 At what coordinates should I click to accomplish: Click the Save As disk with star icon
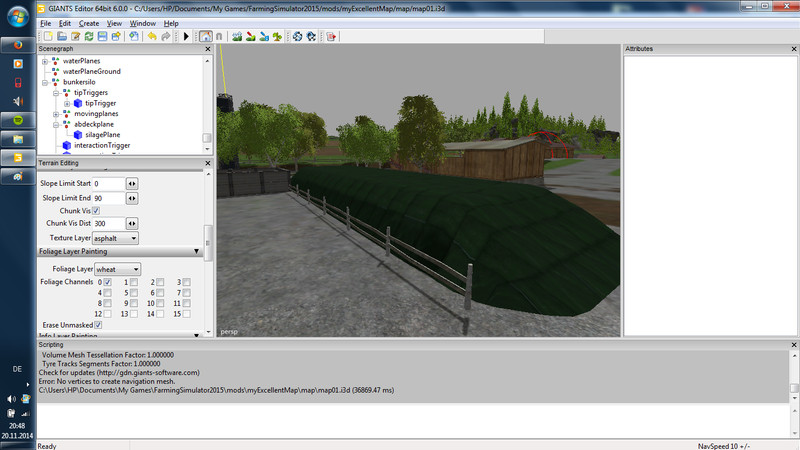click(116, 36)
